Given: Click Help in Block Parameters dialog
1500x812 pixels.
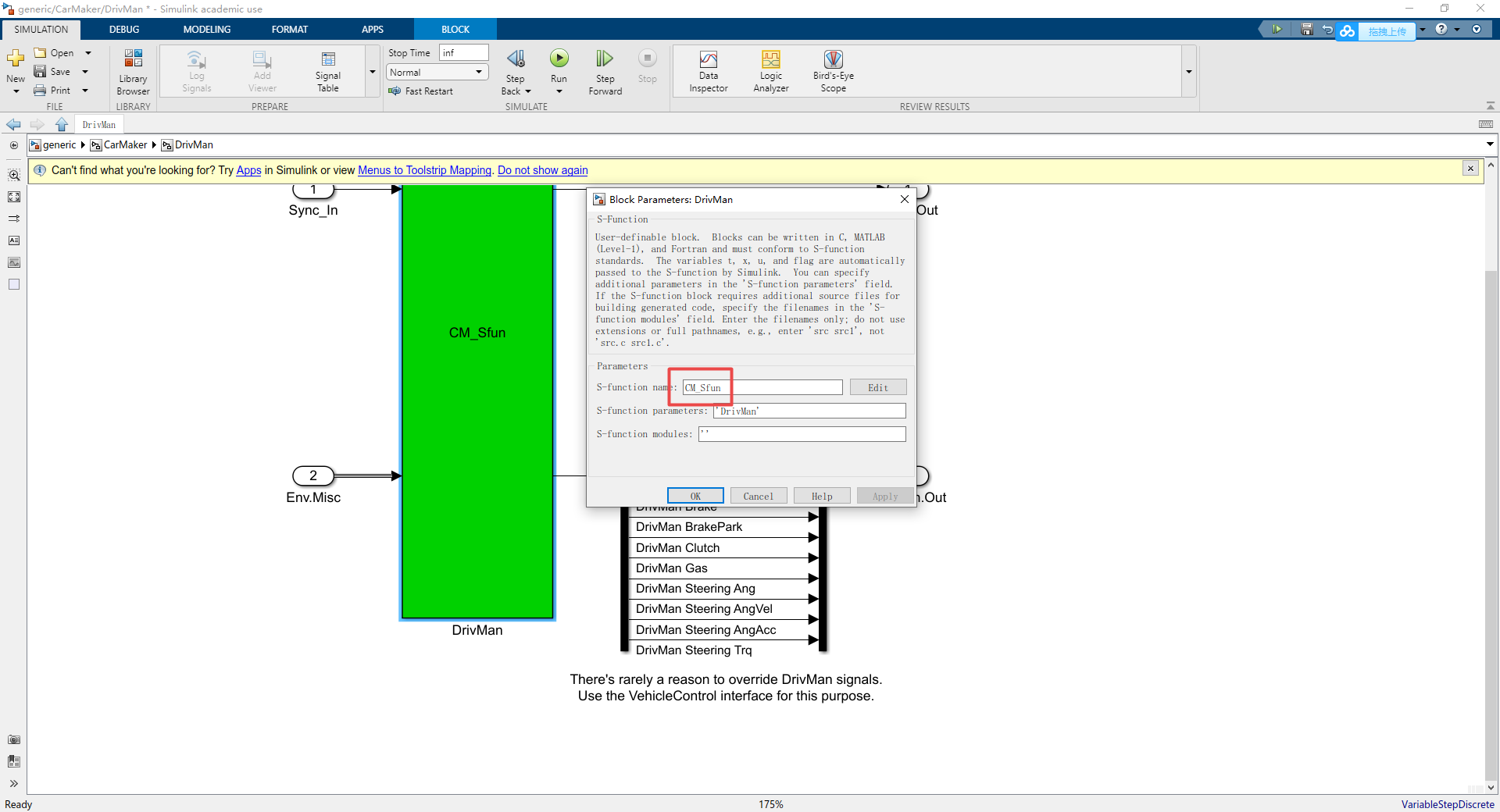Looking at the screenshot, I should tap(822, 496).
